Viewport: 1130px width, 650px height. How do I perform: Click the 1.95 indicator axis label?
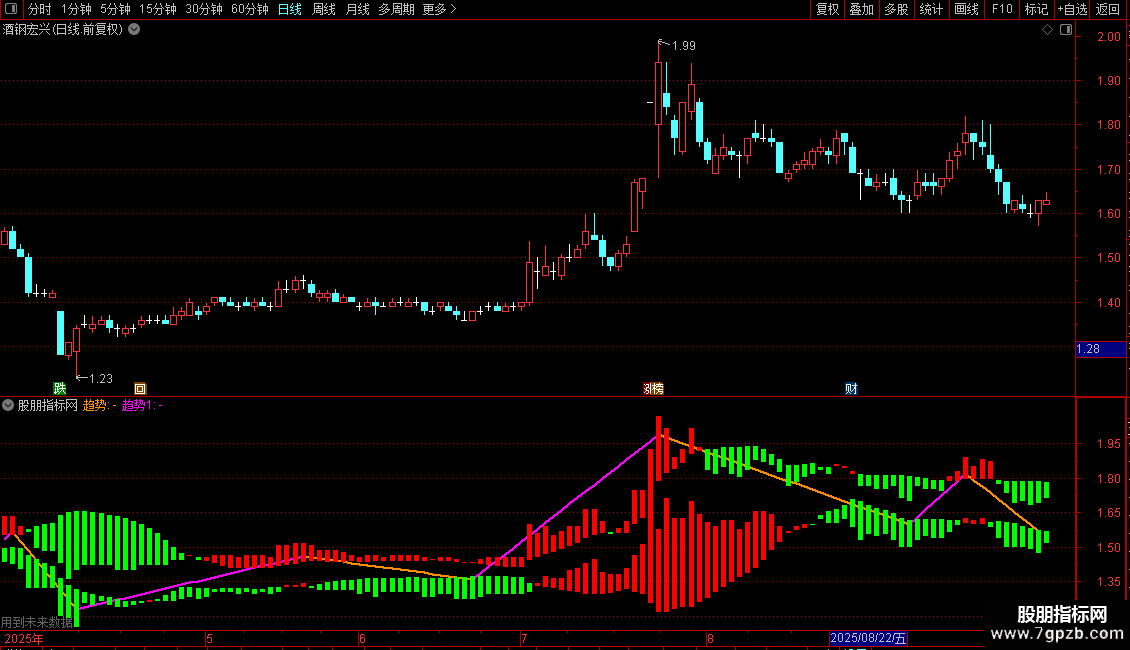1108,444
